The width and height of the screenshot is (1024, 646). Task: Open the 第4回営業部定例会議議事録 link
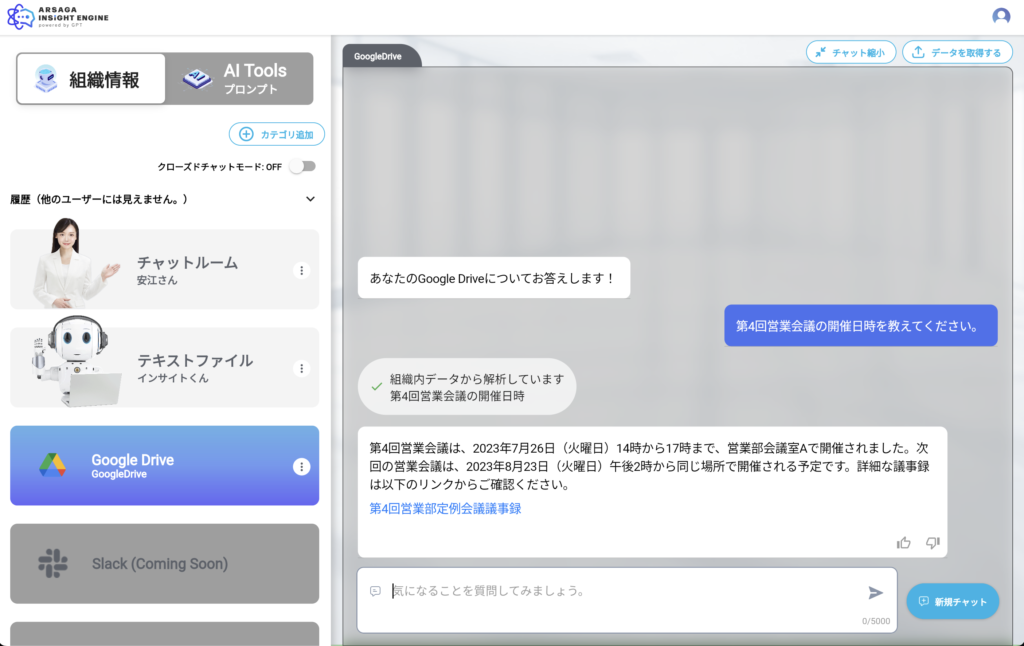(445, 508)
